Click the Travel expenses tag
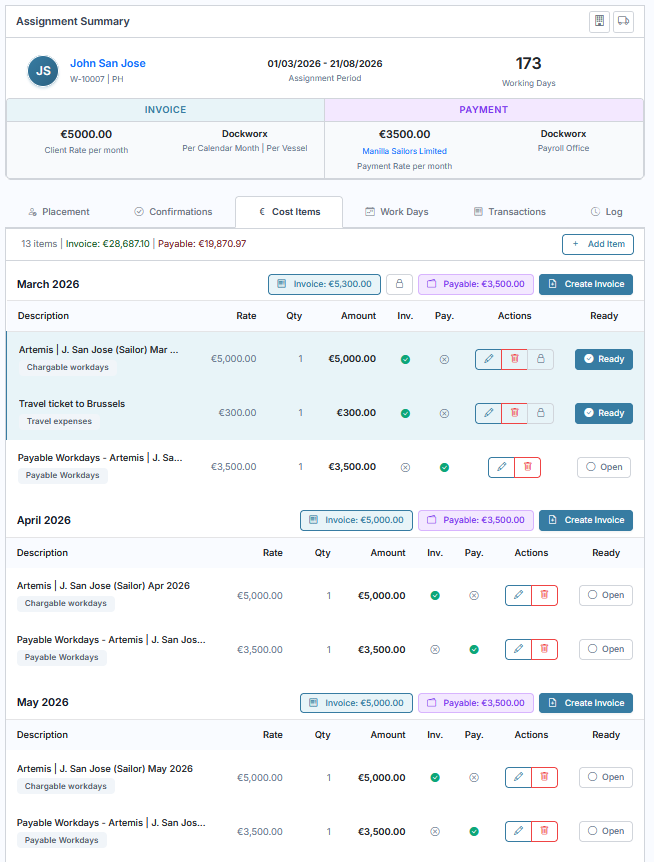The height and width of the screenshot is (862, 654). [x=59, y=421]
